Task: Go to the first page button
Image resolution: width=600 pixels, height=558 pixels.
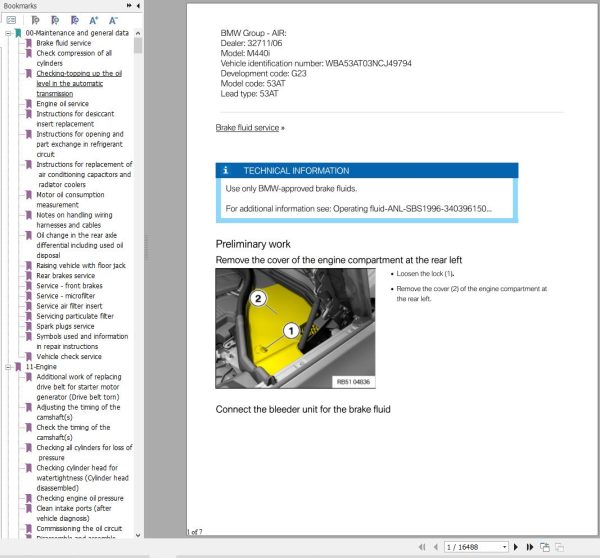Action: [422, 547]
